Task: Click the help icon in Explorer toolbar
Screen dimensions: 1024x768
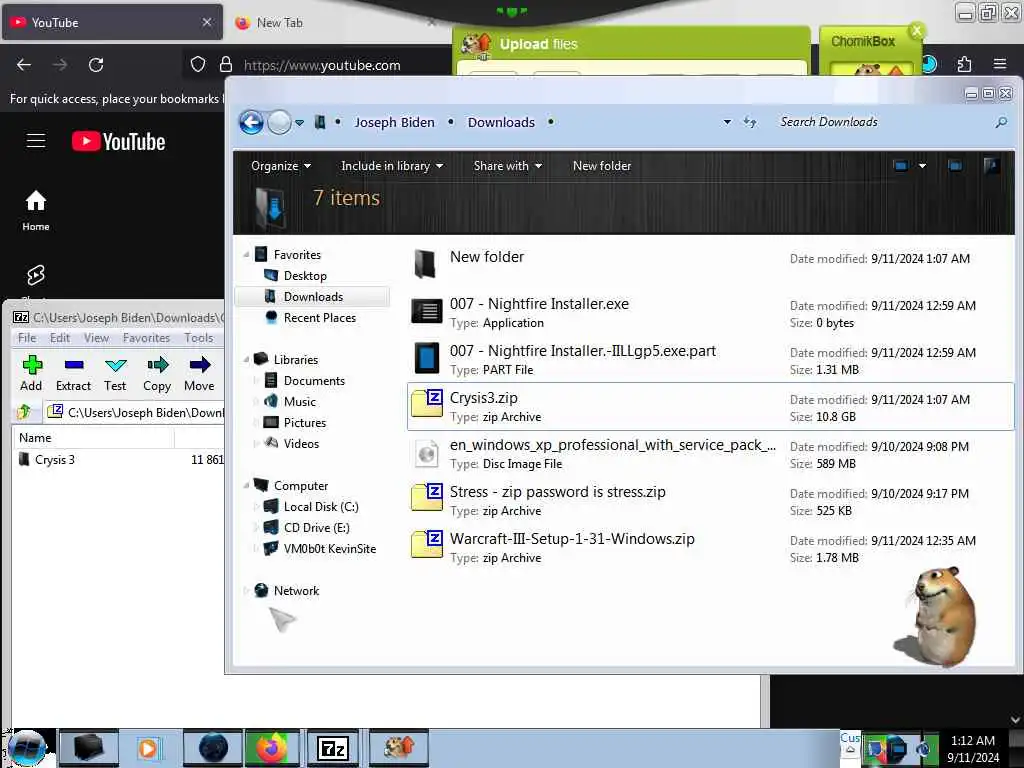Action: pos(991,166)
